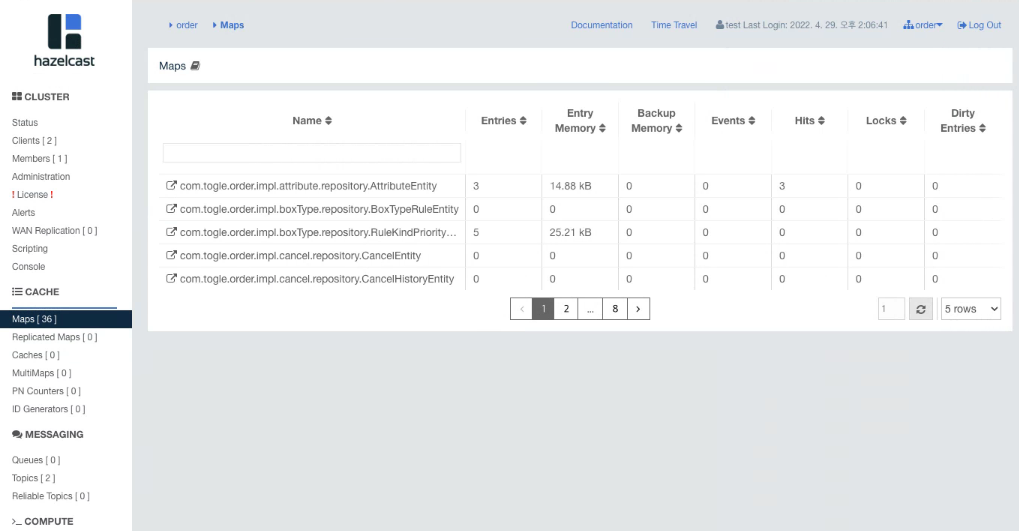Image resolution: width=1019 pixels, height=531 pixels.
Task: Click the Name filter input field
Action: [311, 153]
